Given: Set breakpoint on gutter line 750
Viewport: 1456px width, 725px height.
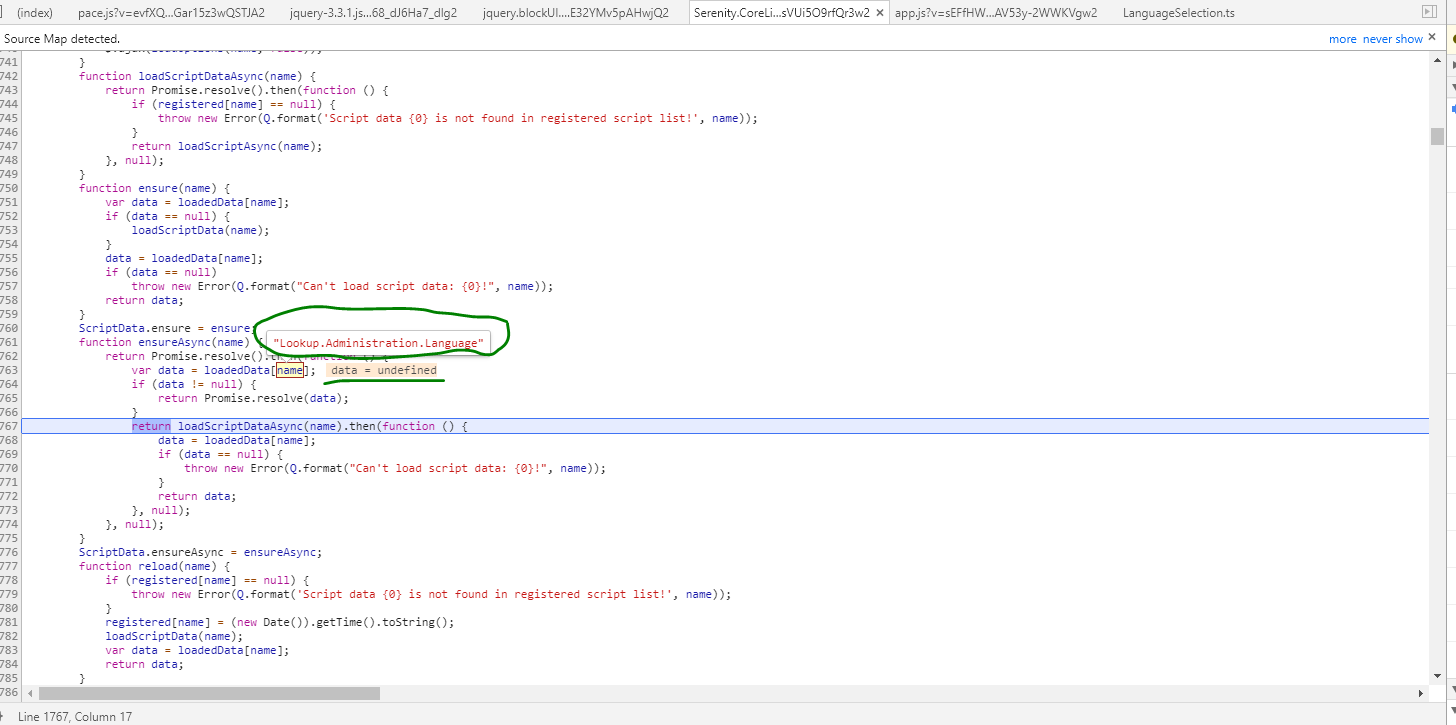Looking at the screenshot, I should [10, 188].
